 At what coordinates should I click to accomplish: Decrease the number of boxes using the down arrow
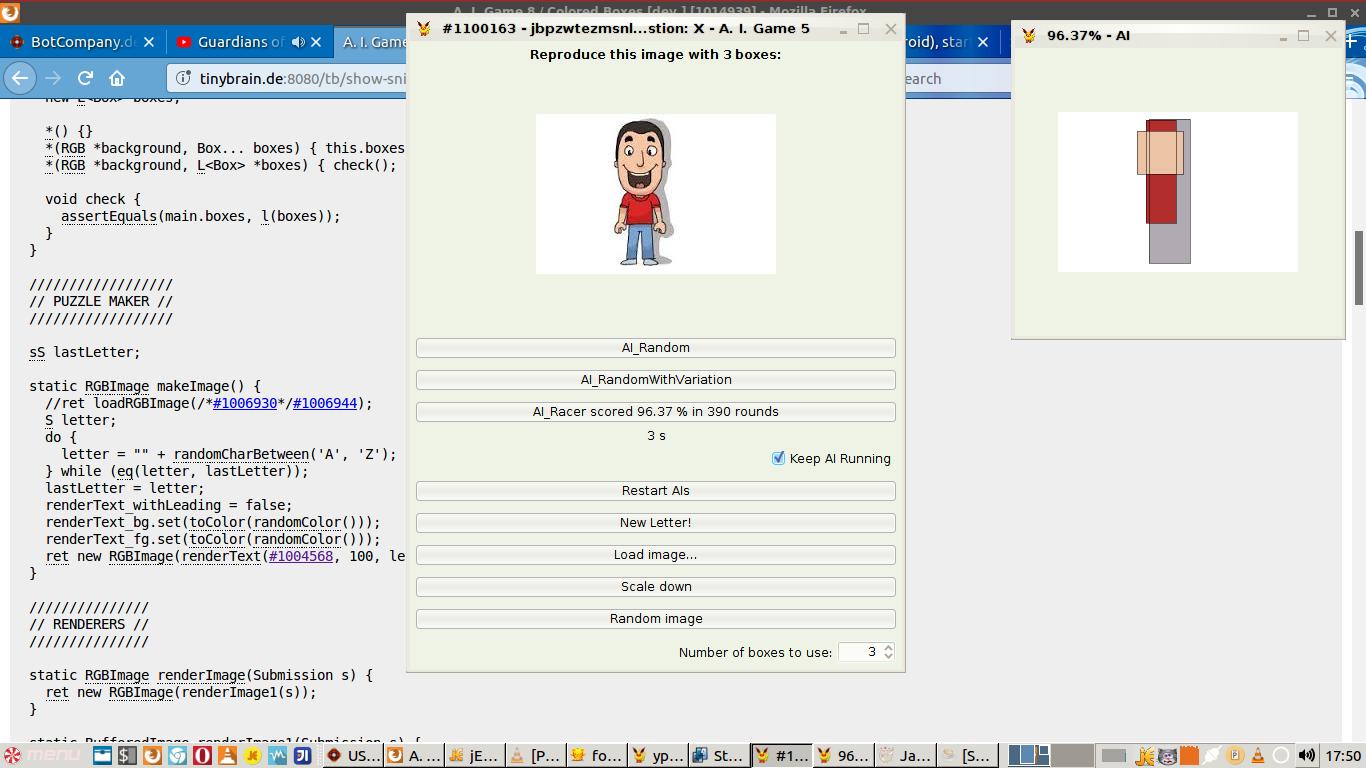(888, 657)
